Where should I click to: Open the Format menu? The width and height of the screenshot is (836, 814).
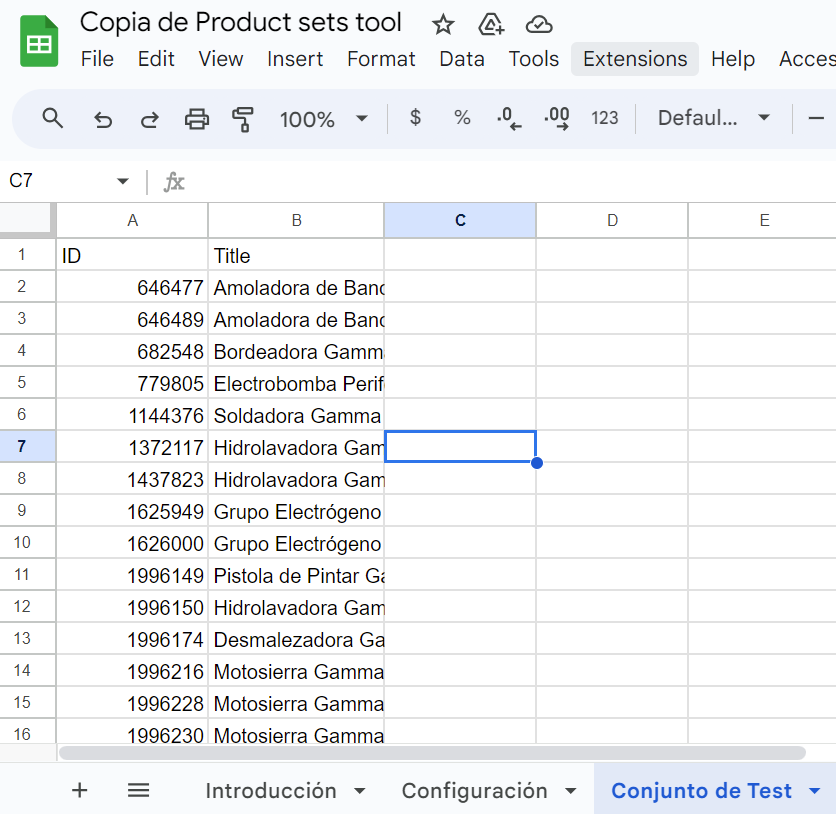click(x=381, y=59)
